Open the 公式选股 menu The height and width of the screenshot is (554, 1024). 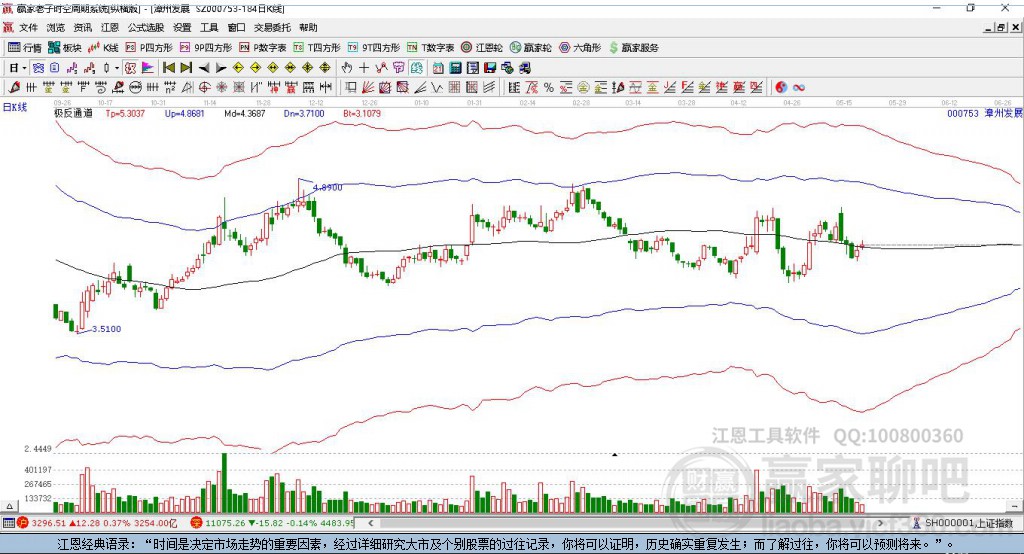click(x=146, y=27)
